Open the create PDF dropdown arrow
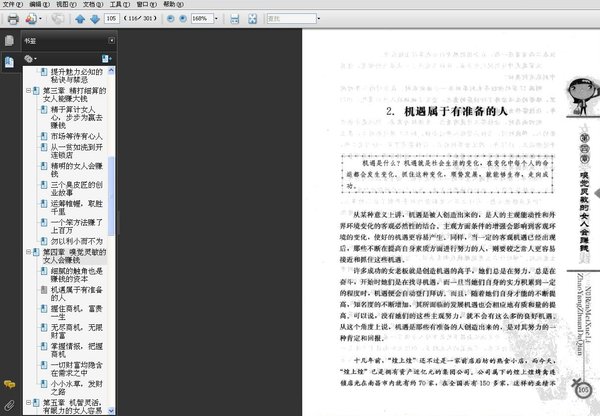The image size is (600, 416). click(40, 19)
